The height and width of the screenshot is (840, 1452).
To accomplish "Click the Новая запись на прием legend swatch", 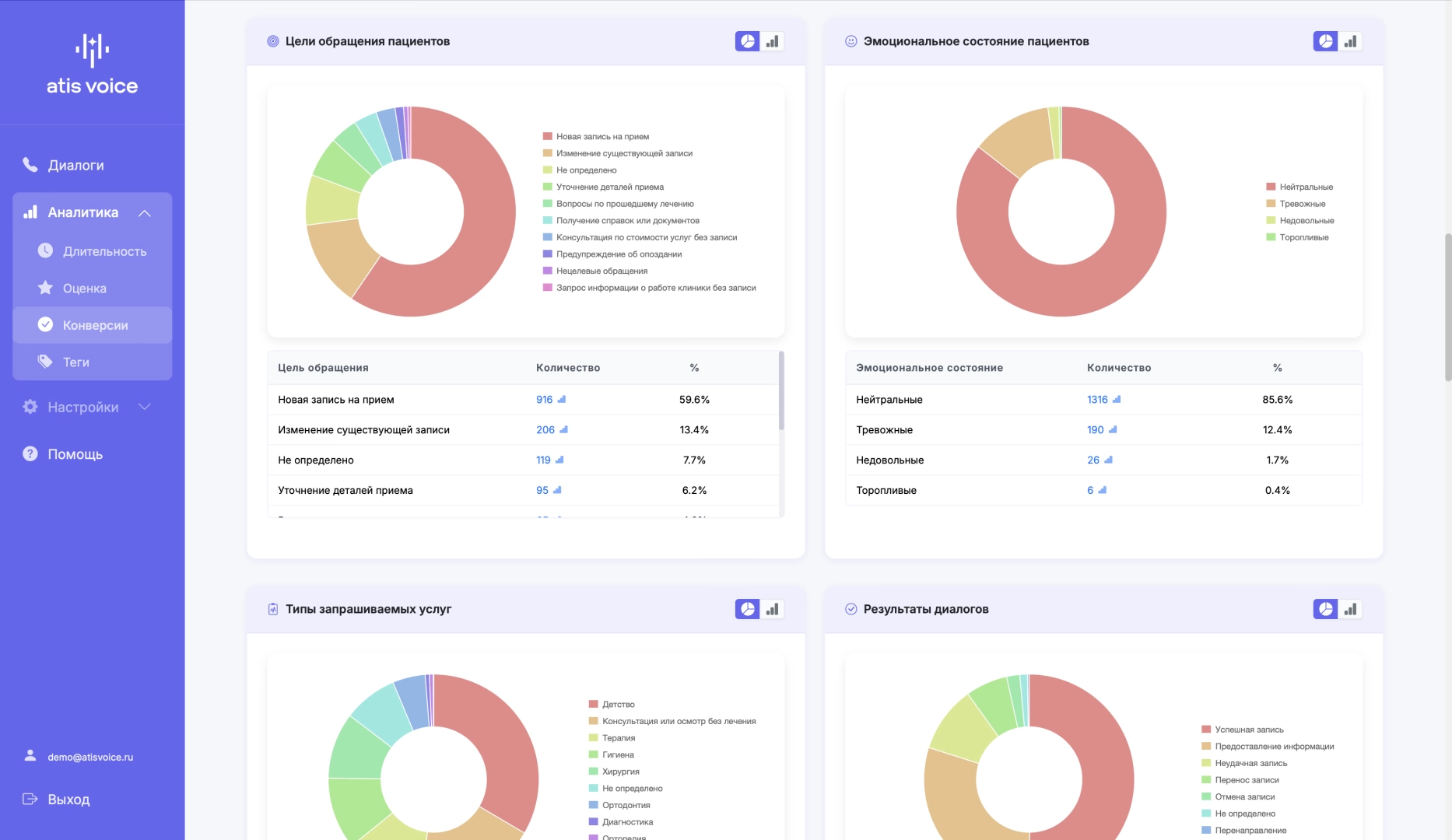I will tap(548, 136).
